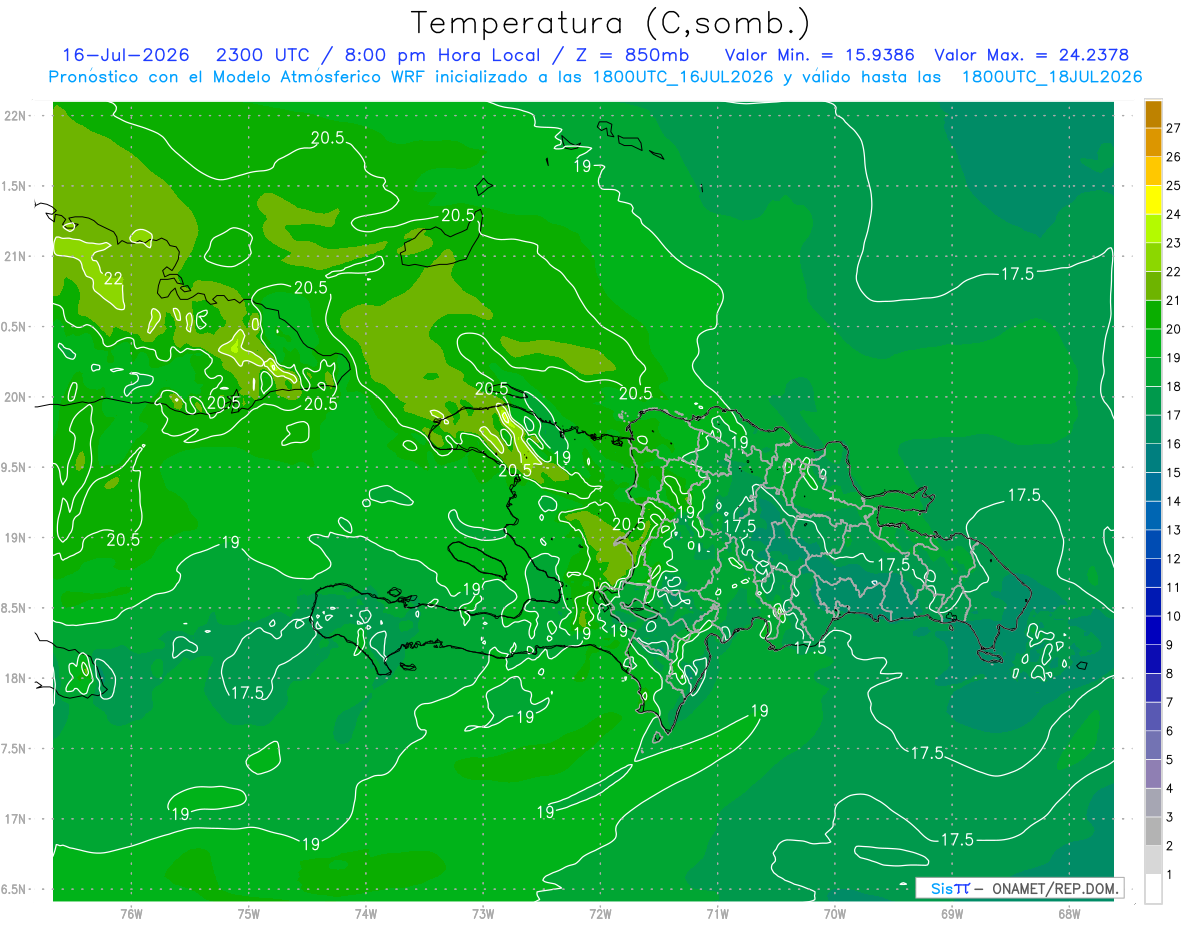The height and width of the screenshot is (927, 1200).
Task: Click the "24" label on color scale
Action: [1173, 214]
